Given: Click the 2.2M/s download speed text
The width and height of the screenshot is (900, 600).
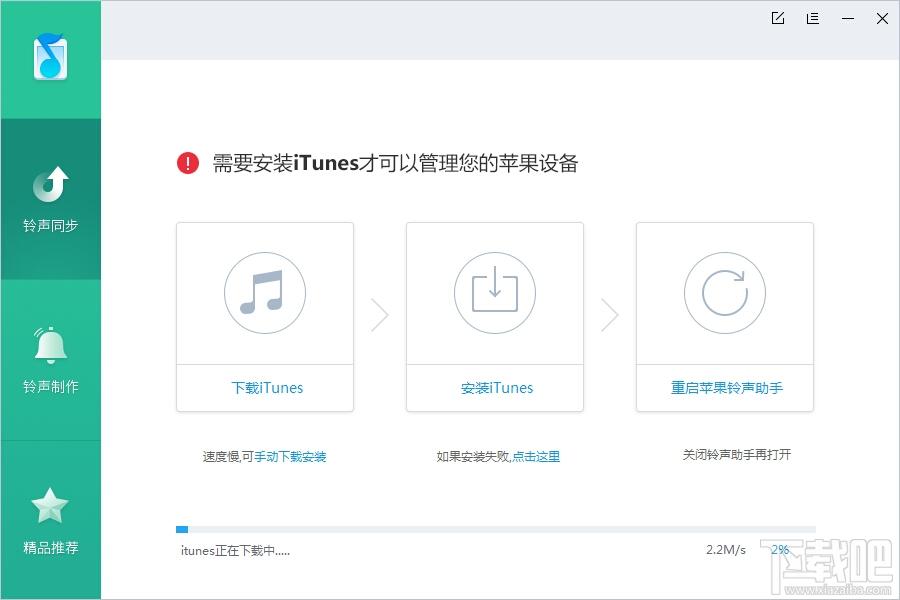Looking at the screenshot, I should pyautogui.click(x=726, y=549).
